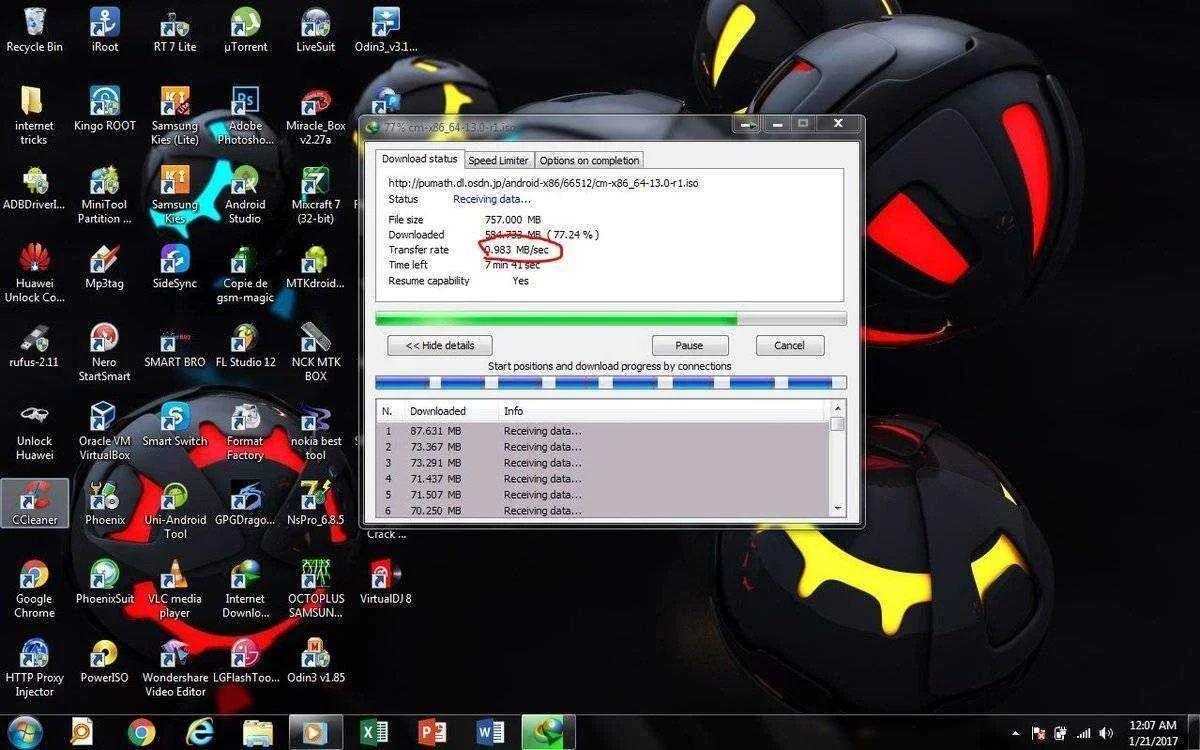Viewport: 1200px width, 750px height.
Task: Launch Mp3tag from the desktop
Action: point(104,266)
